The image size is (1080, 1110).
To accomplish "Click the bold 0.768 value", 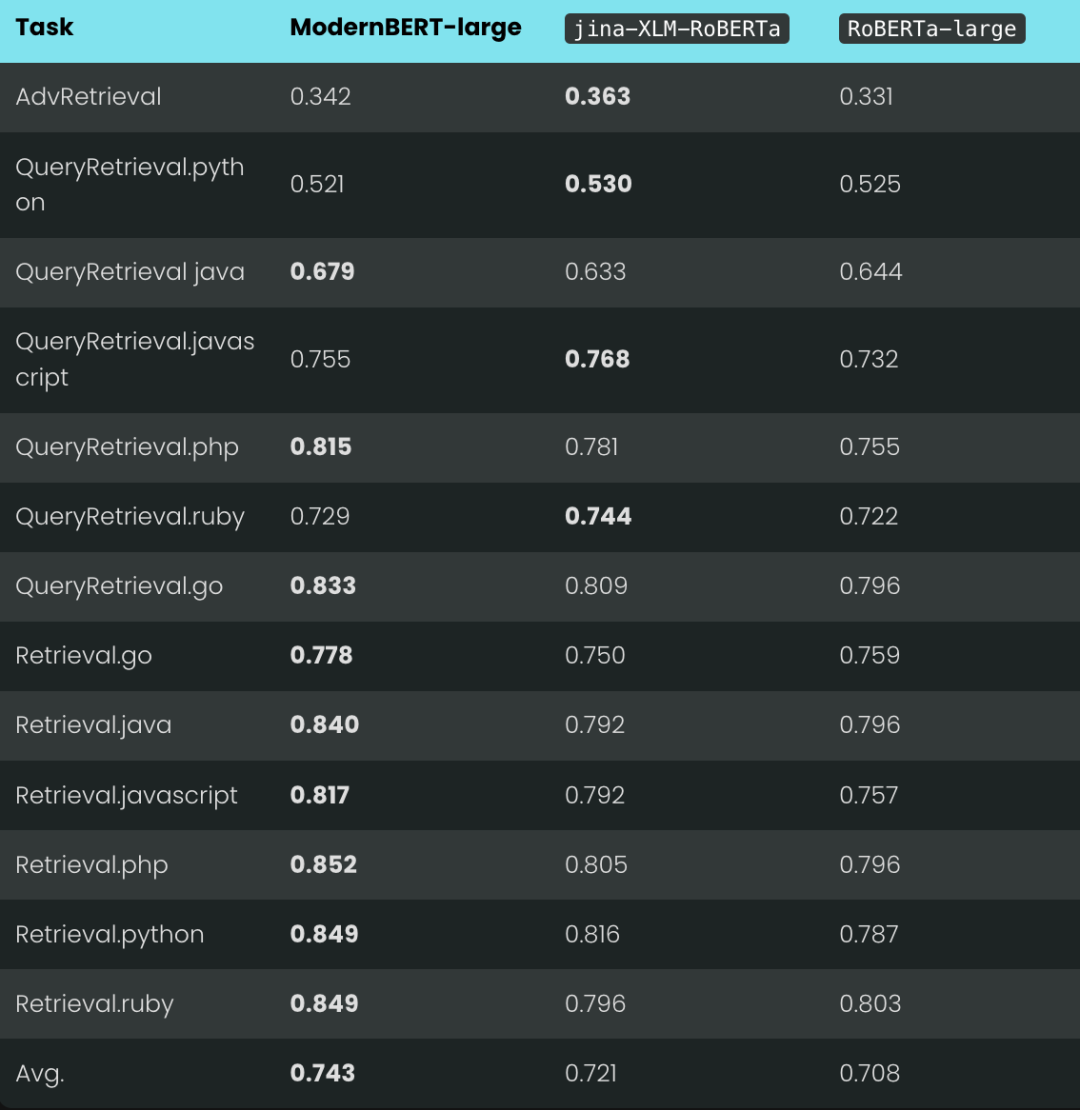I will (597, 360).
